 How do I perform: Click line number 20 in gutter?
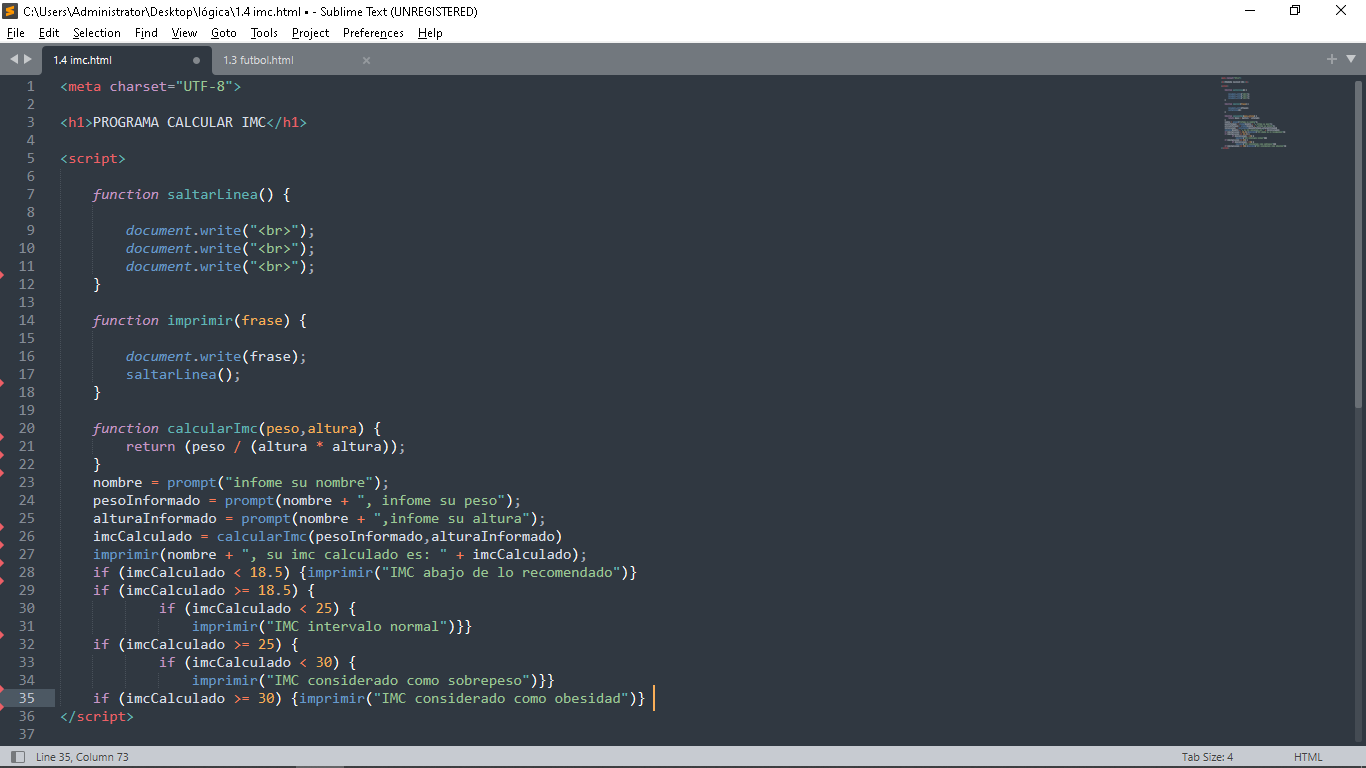click(27, 428)
